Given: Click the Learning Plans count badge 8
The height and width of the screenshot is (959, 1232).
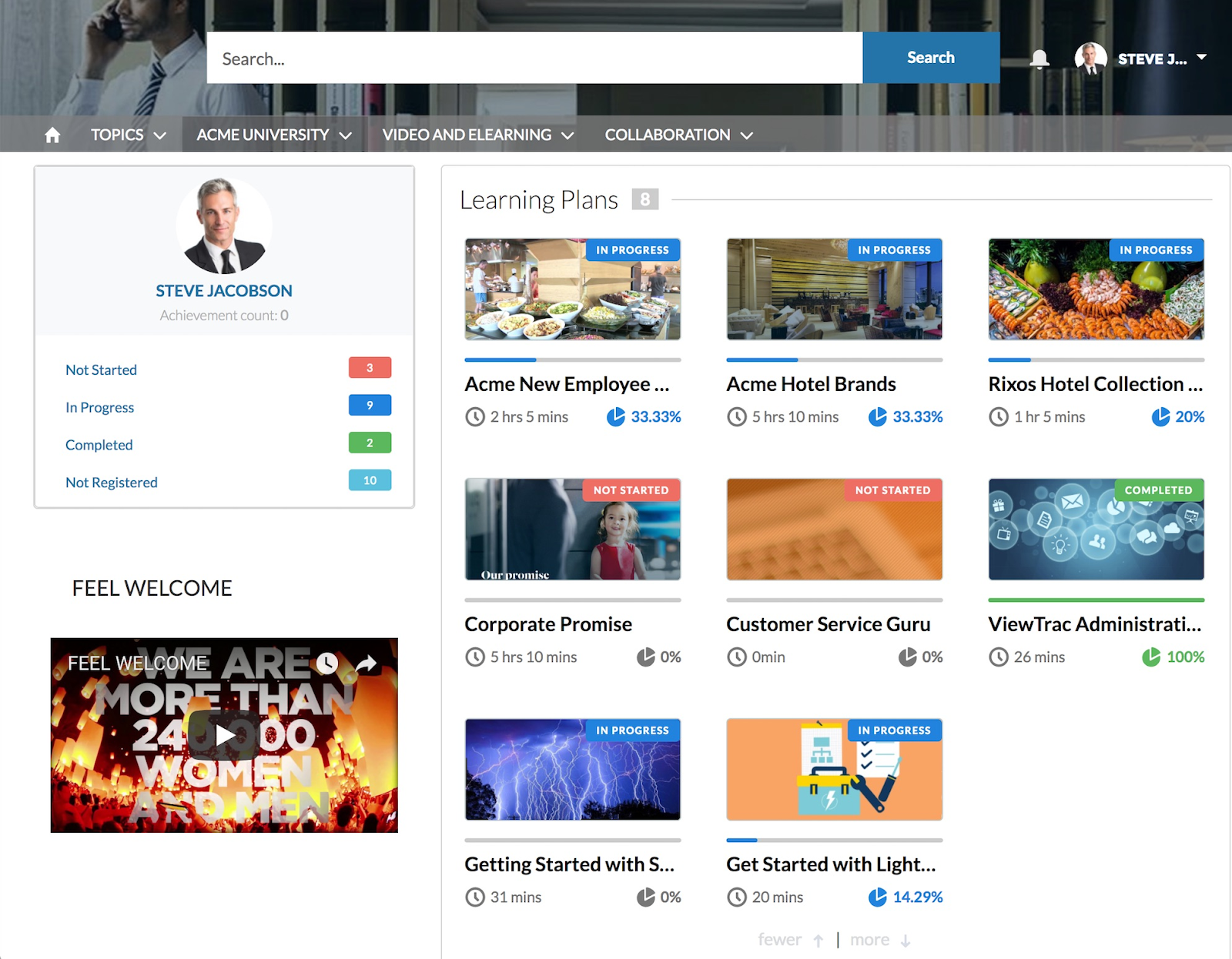Looking at the screenshot, I should click(645, 199).
